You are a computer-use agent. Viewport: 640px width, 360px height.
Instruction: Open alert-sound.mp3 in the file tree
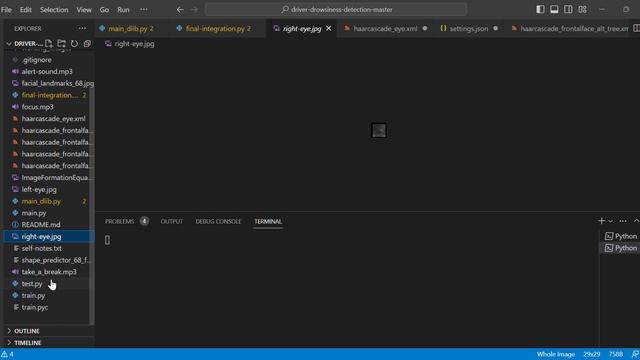[x=47, y=71]
